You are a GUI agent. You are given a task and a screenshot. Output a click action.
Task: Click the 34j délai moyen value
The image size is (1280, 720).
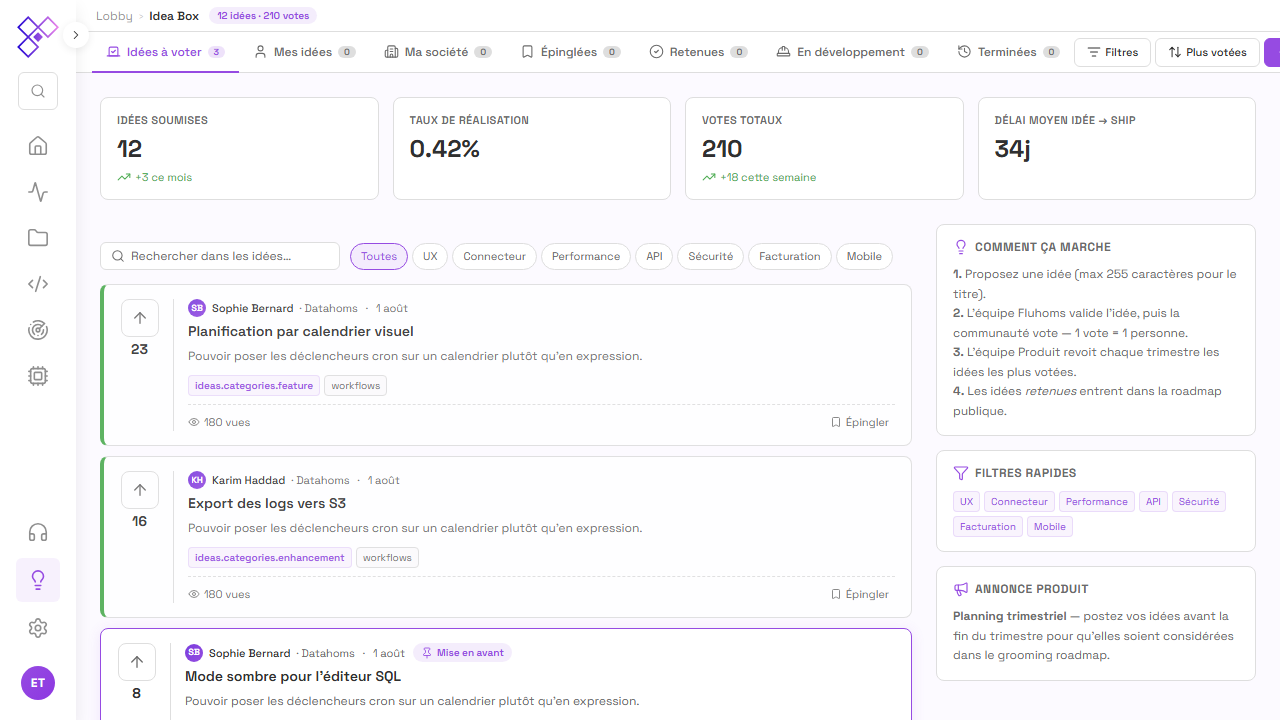pyautogui.click(x=1013, y=149)
